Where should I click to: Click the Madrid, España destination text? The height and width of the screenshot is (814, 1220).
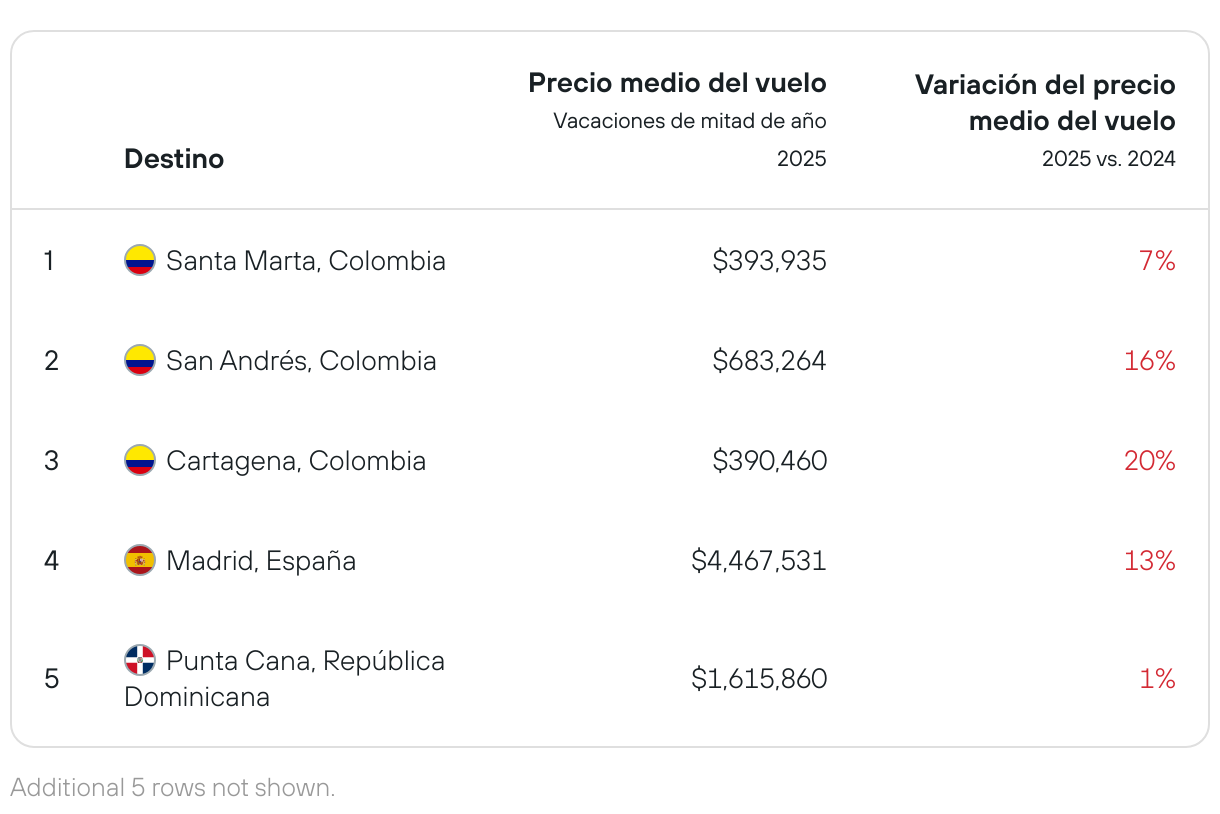pos(261,560)
